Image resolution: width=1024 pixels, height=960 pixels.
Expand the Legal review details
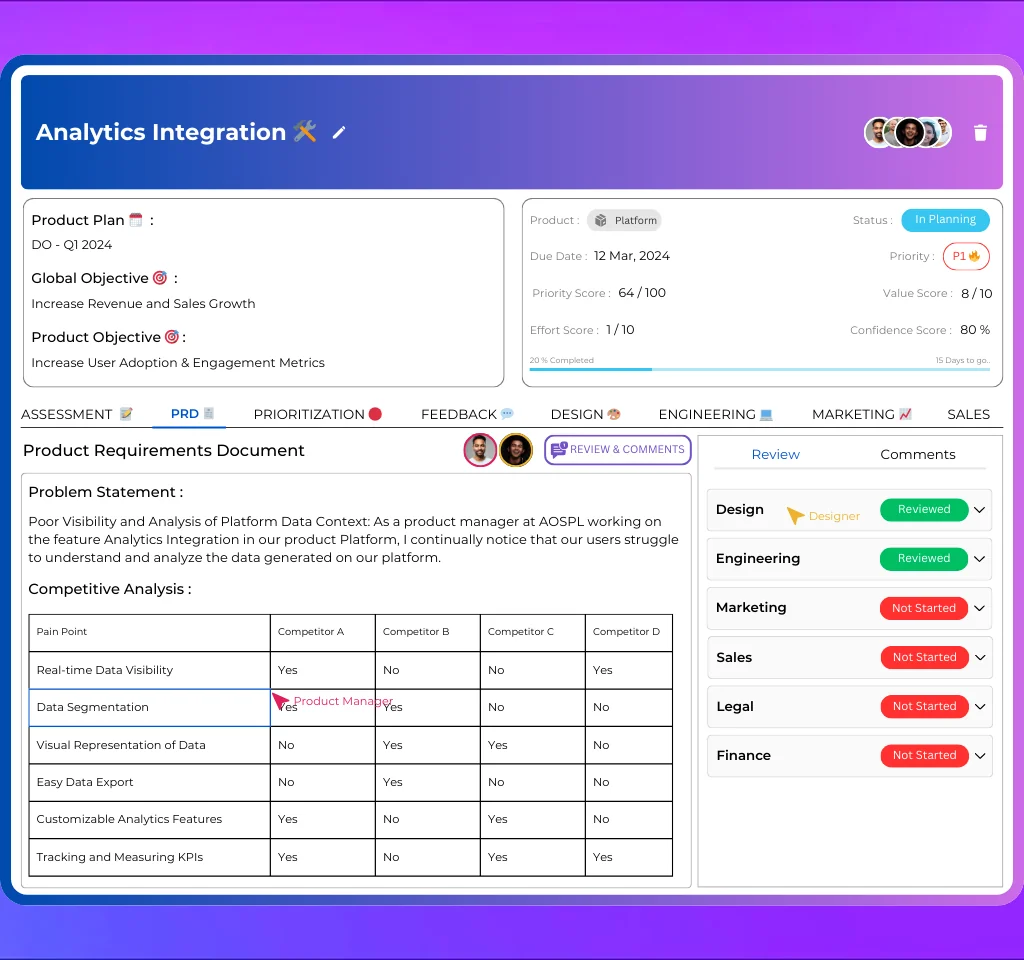click(982, 707)
